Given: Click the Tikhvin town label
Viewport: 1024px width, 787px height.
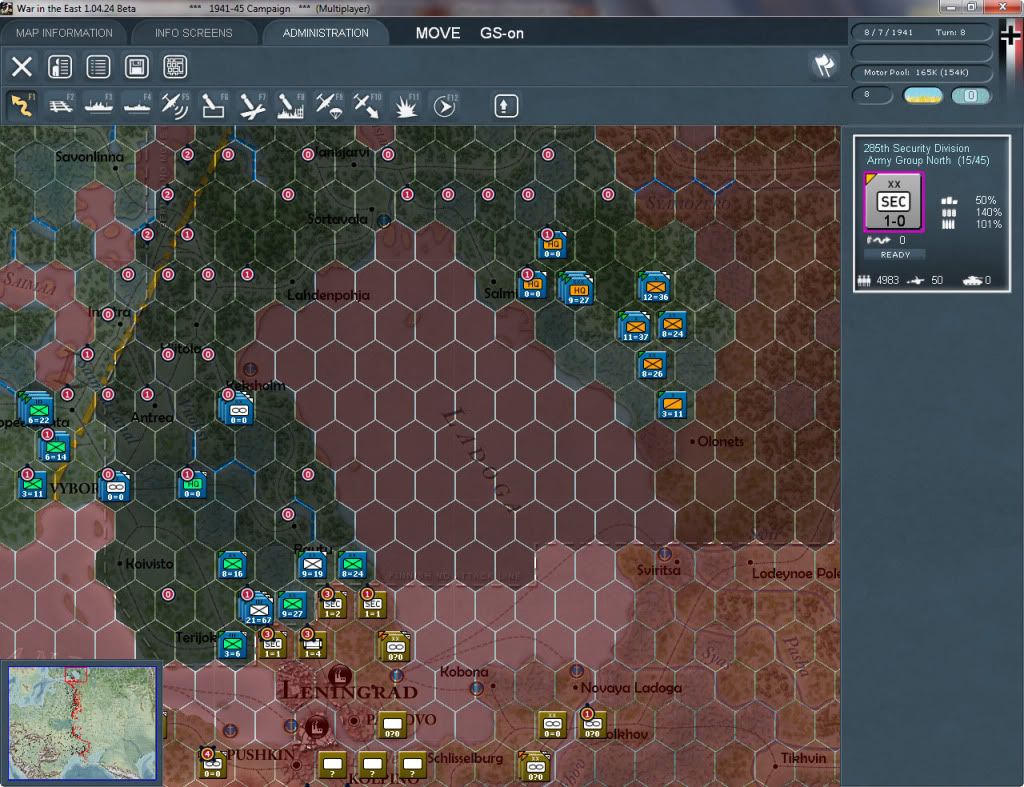Looking at the screenshot, I should tap(803, 758).
